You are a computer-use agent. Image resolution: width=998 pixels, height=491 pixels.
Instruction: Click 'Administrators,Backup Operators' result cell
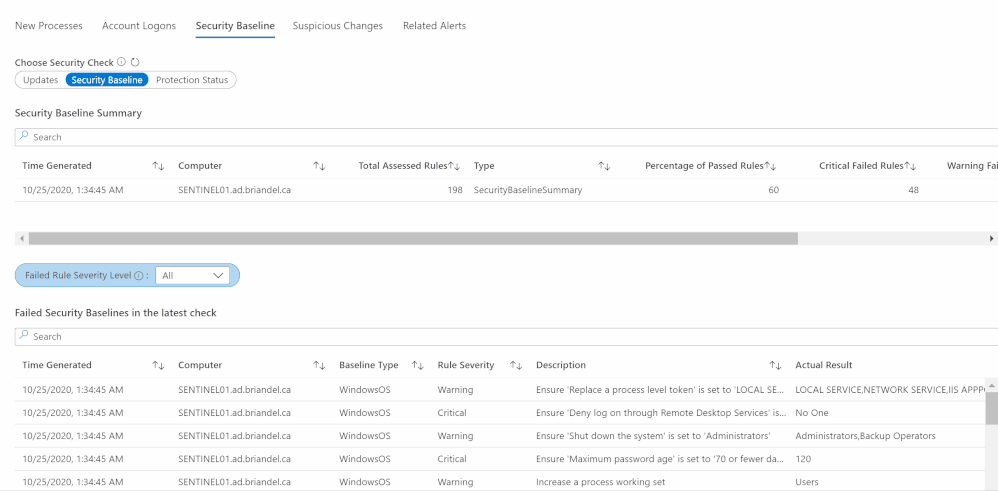[x=866, y=436]
